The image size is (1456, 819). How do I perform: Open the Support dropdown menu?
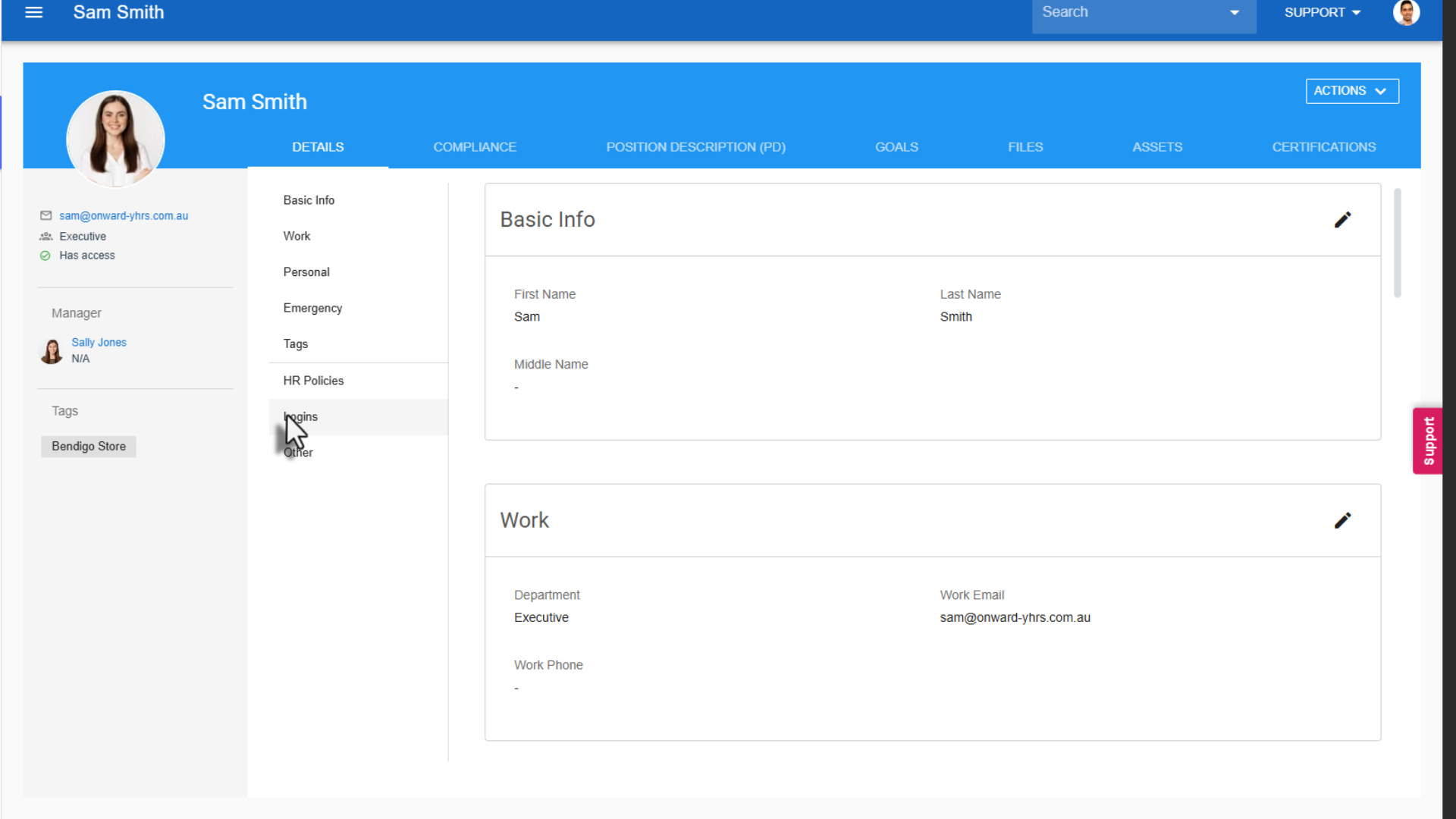click(1323, 13)
